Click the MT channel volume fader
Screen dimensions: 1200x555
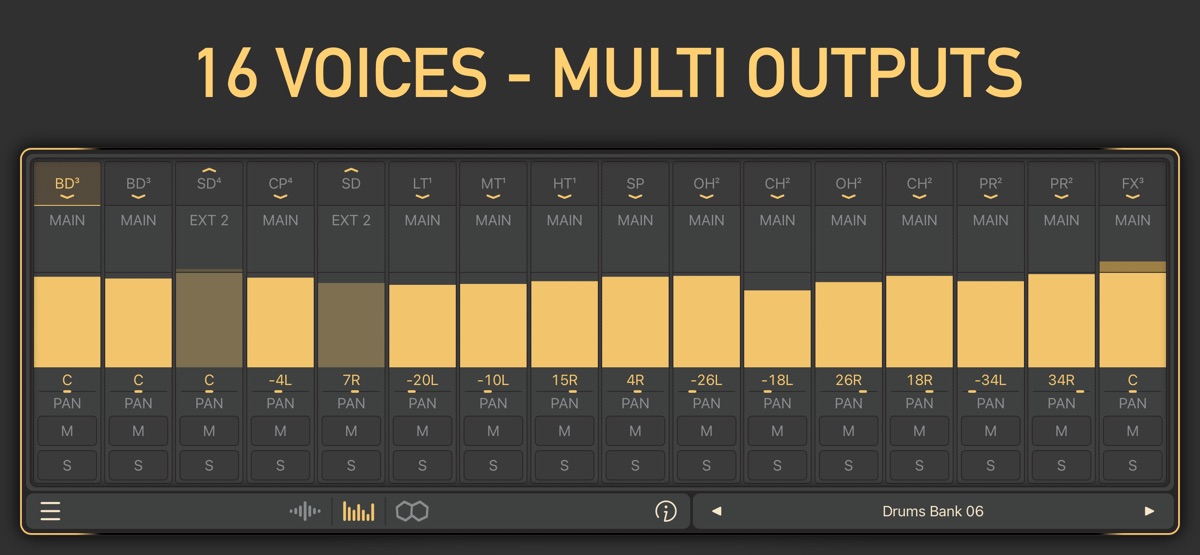pos(493,325)
